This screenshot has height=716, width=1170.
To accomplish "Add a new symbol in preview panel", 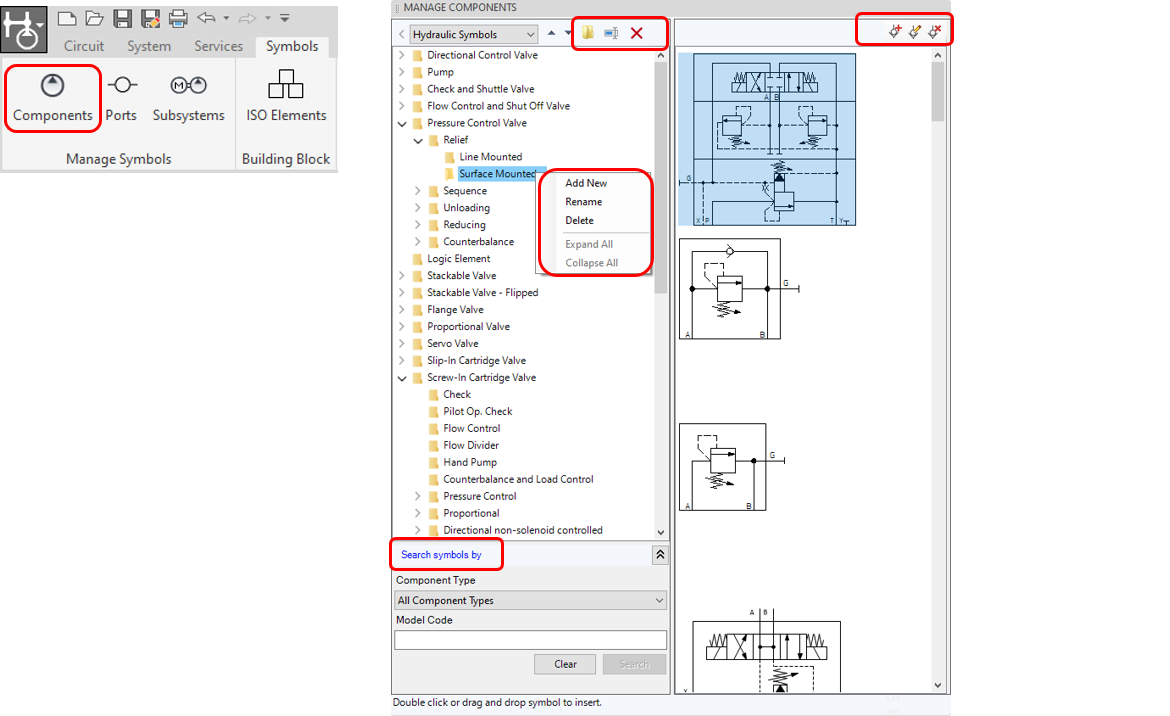I will (x=895, y=31).
